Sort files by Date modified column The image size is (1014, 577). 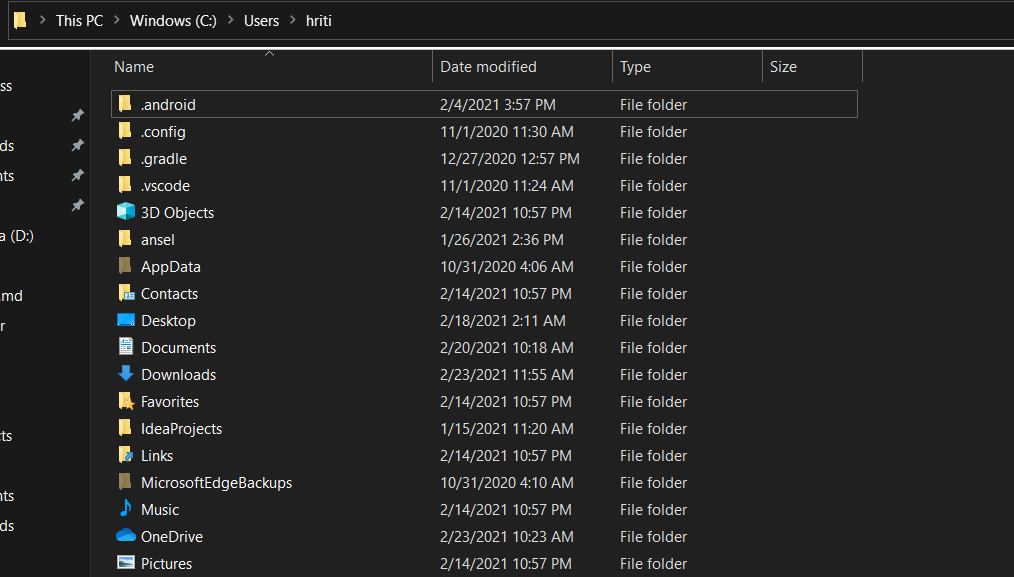pos(488,67)
